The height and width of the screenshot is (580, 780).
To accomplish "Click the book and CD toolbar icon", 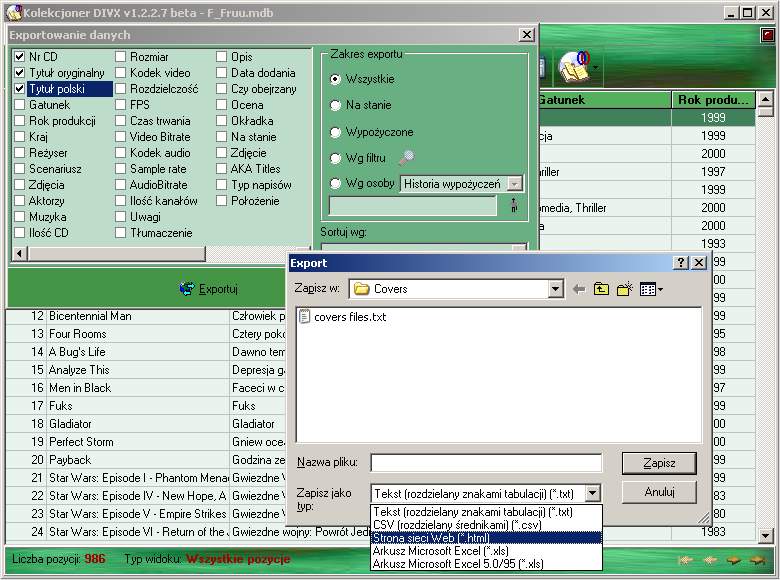I will tap(575, 68).
